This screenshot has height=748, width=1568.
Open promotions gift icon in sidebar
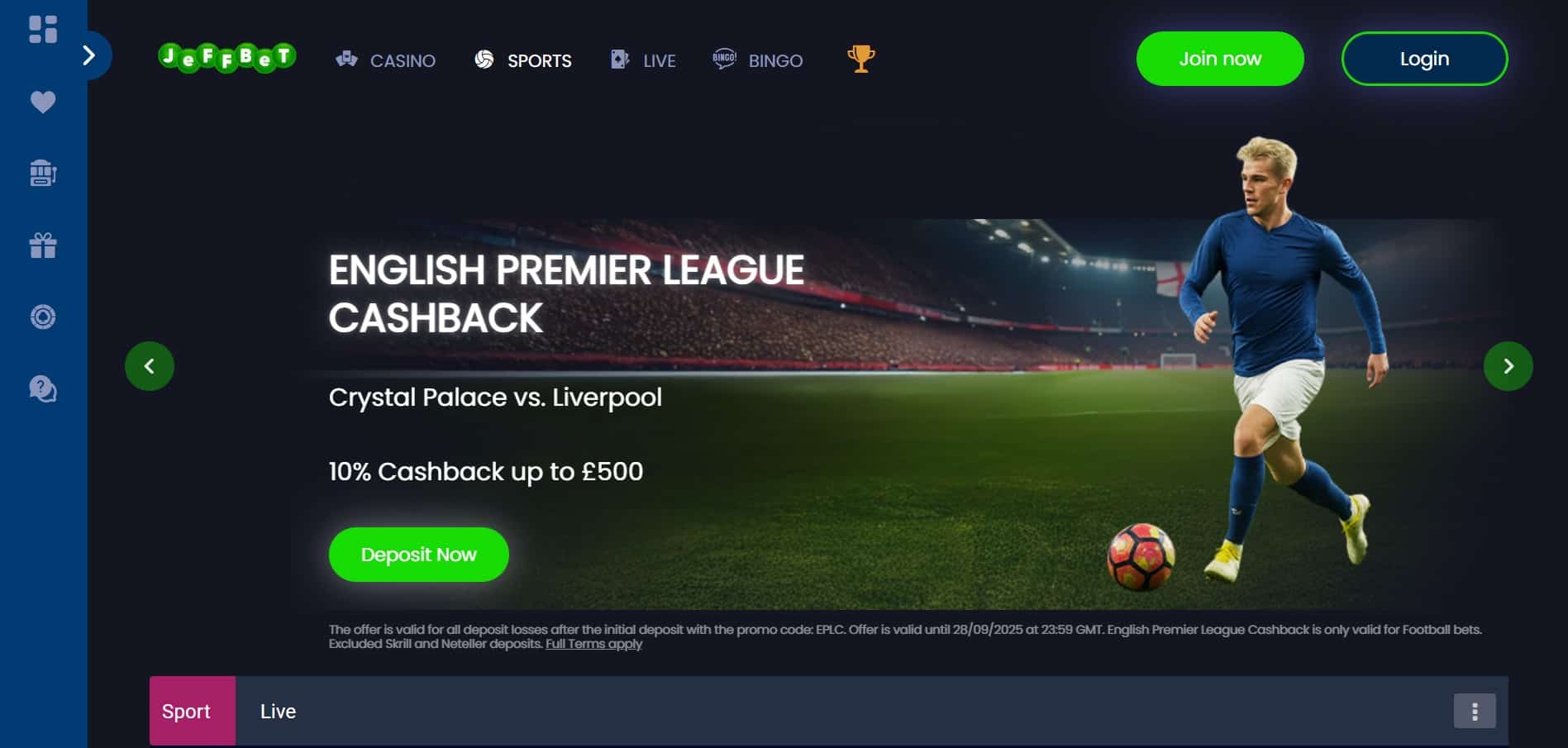pyautogui.click(x=43, y=245)
